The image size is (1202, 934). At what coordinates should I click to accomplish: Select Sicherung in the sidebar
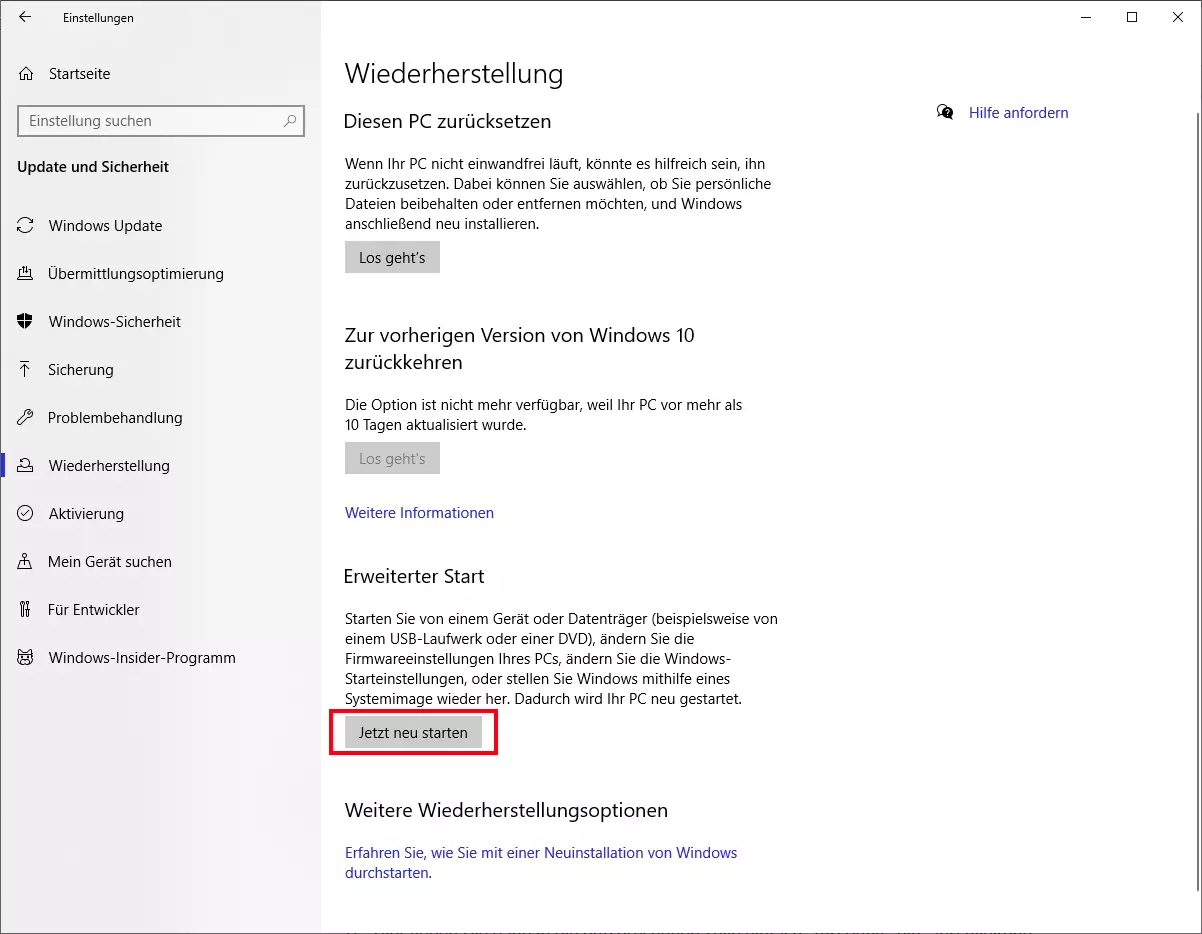tap(81, 370)
